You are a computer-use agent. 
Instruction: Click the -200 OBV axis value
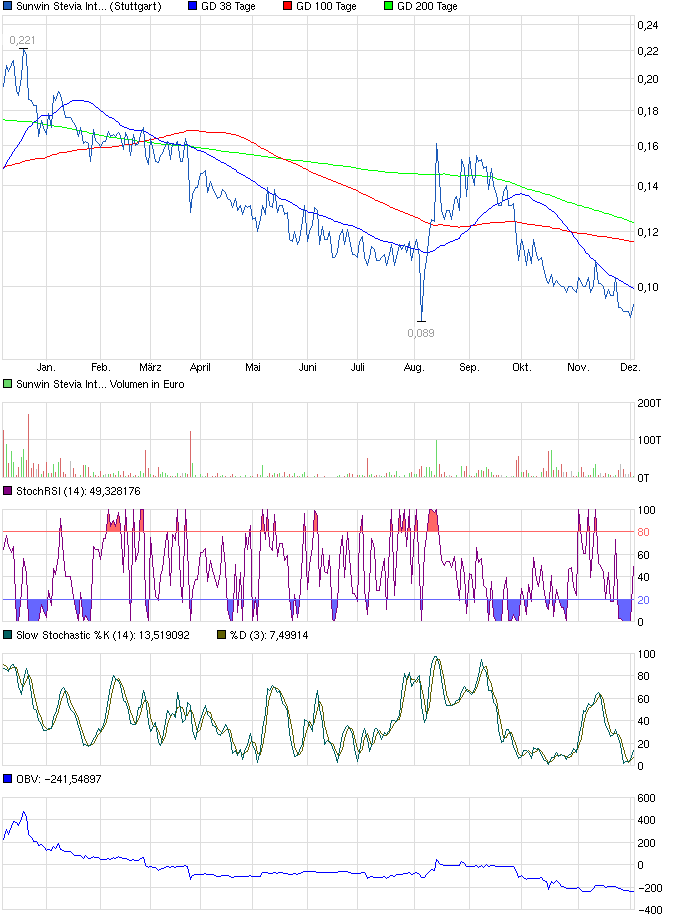649,888
